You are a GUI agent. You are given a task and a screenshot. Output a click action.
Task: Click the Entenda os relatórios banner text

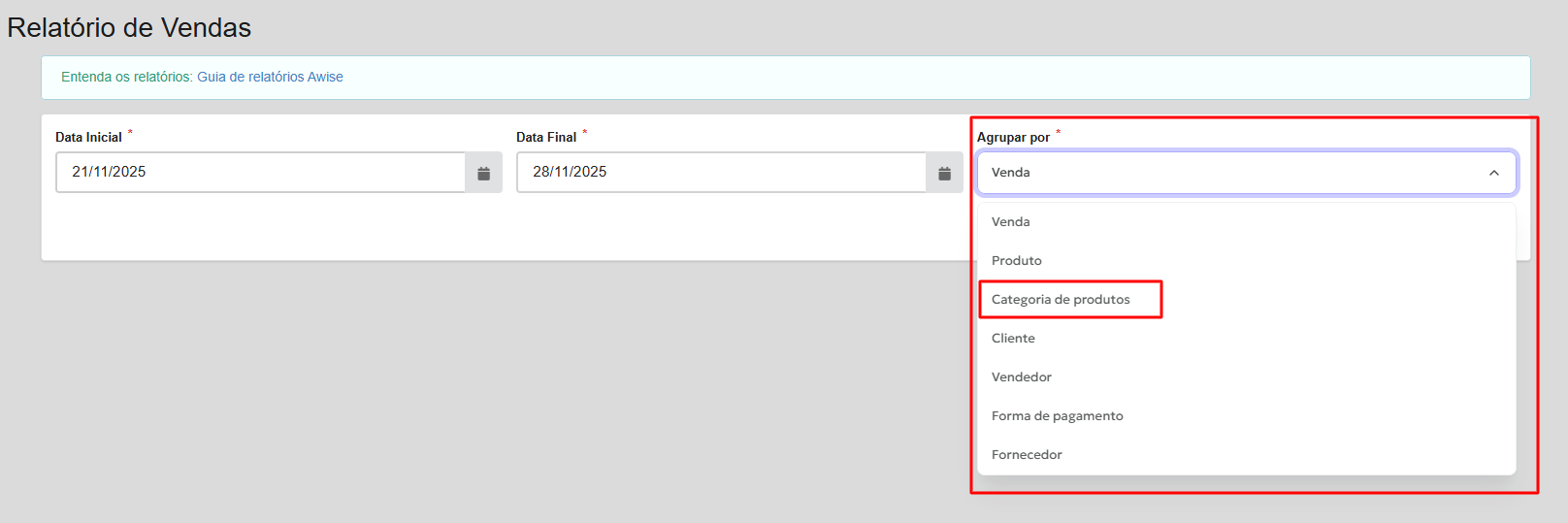[126, 78]
